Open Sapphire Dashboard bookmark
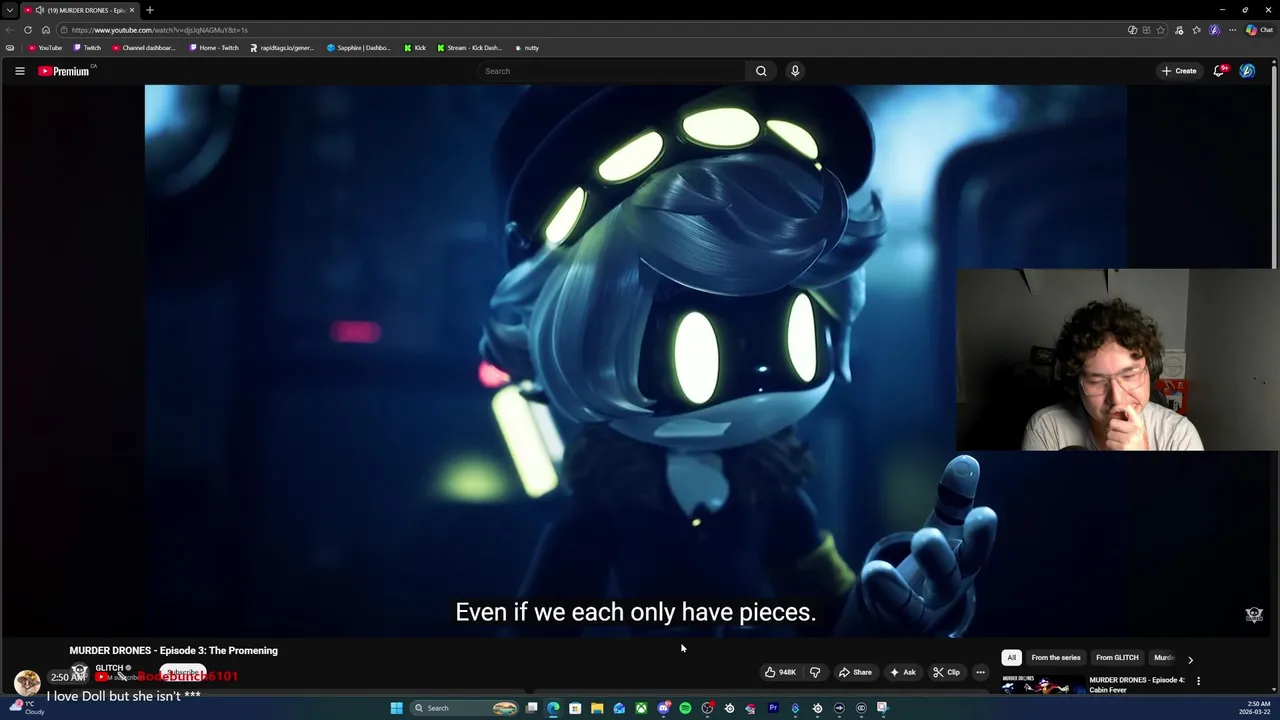Image resolution: width=1280 pixels, height=720 pixels. 359,48
